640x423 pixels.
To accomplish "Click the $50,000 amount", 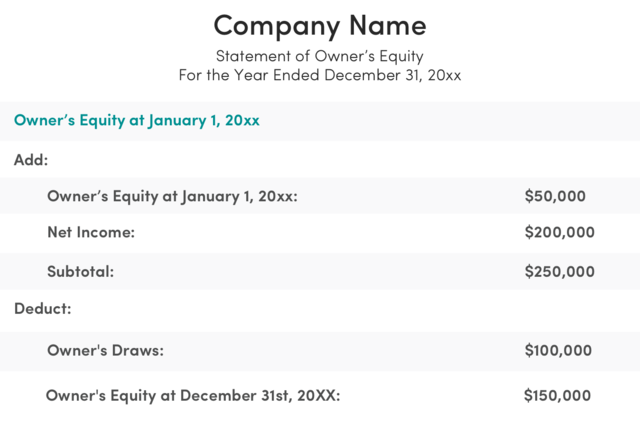I will [x=555, y=196].
